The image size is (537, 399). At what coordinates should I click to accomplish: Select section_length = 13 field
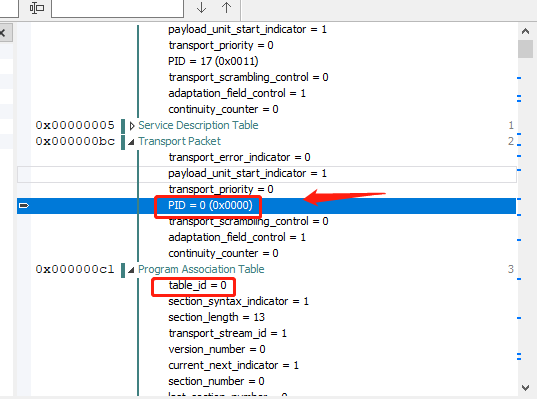point(216,317)
